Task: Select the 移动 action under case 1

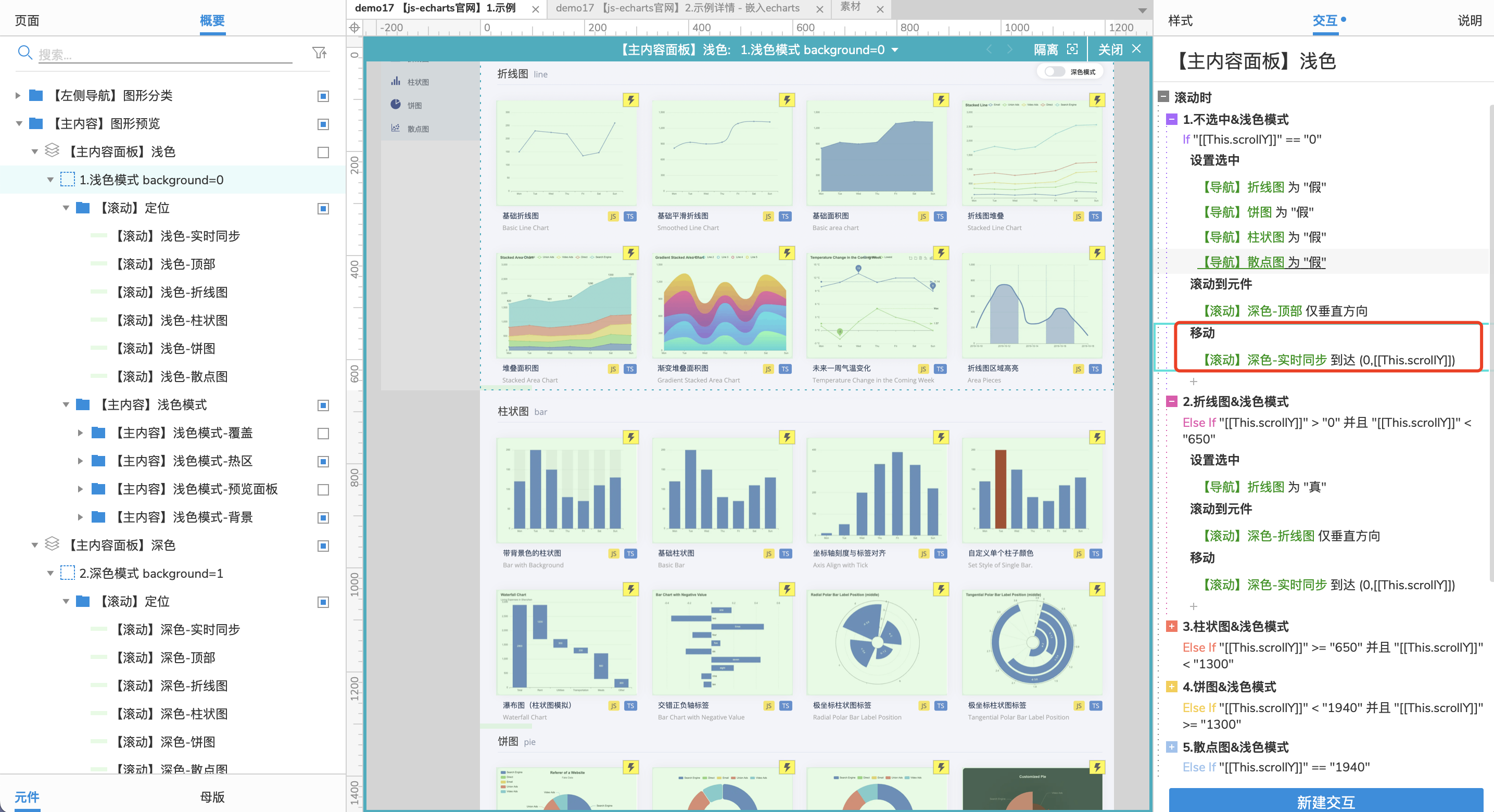Action: tap(1201, 333)
